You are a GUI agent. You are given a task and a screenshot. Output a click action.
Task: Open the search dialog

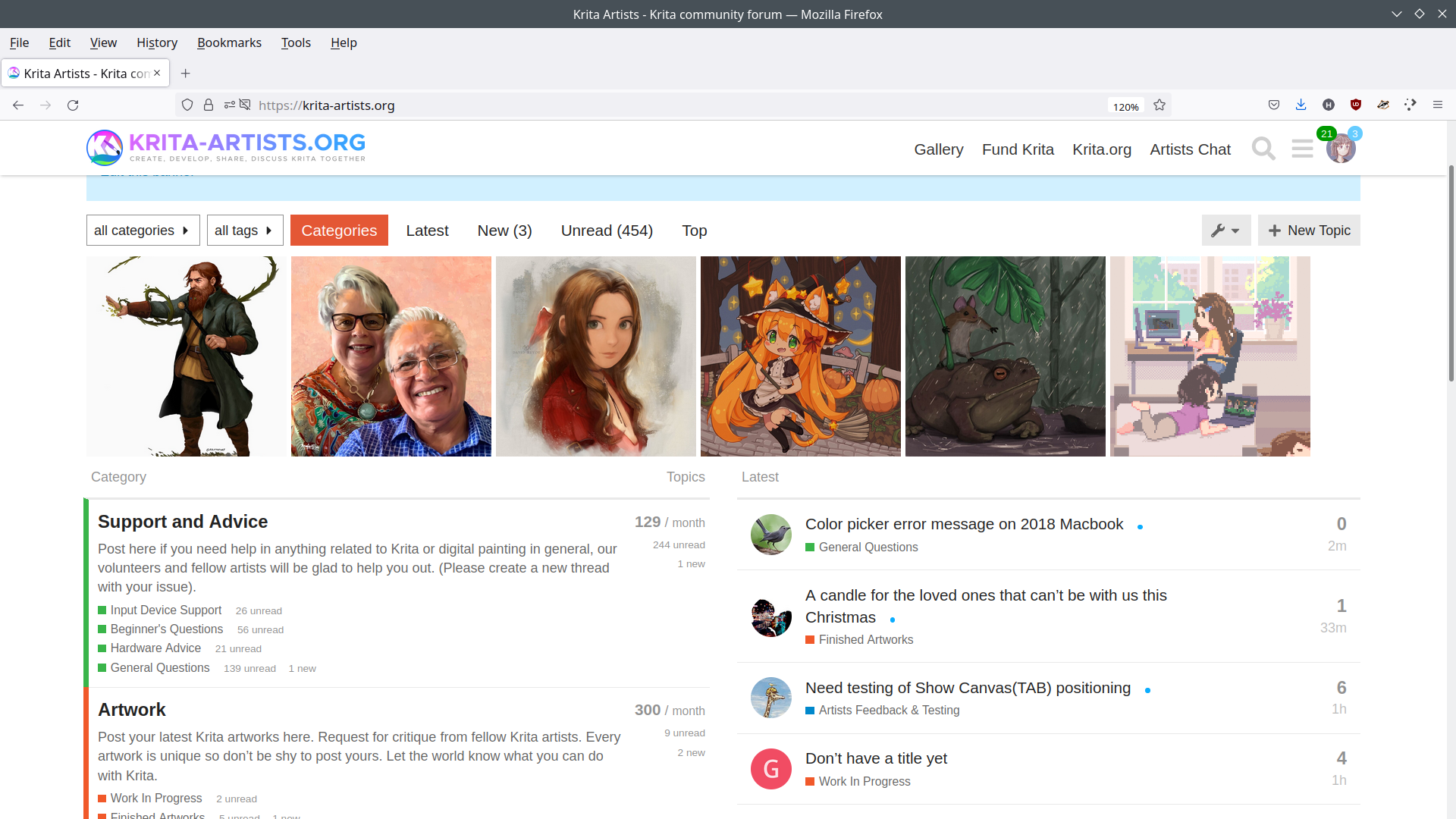point(1263,148)
